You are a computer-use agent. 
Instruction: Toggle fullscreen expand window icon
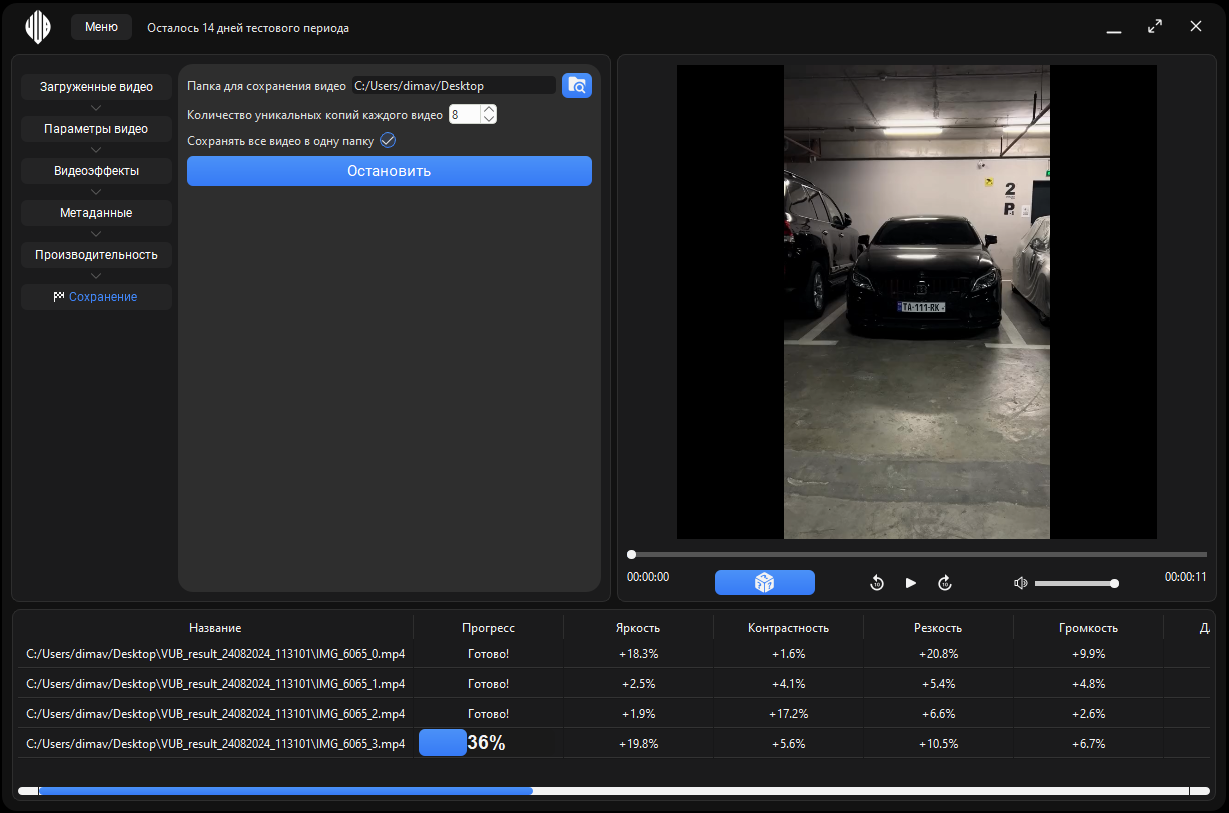[x=1155, y=27]
